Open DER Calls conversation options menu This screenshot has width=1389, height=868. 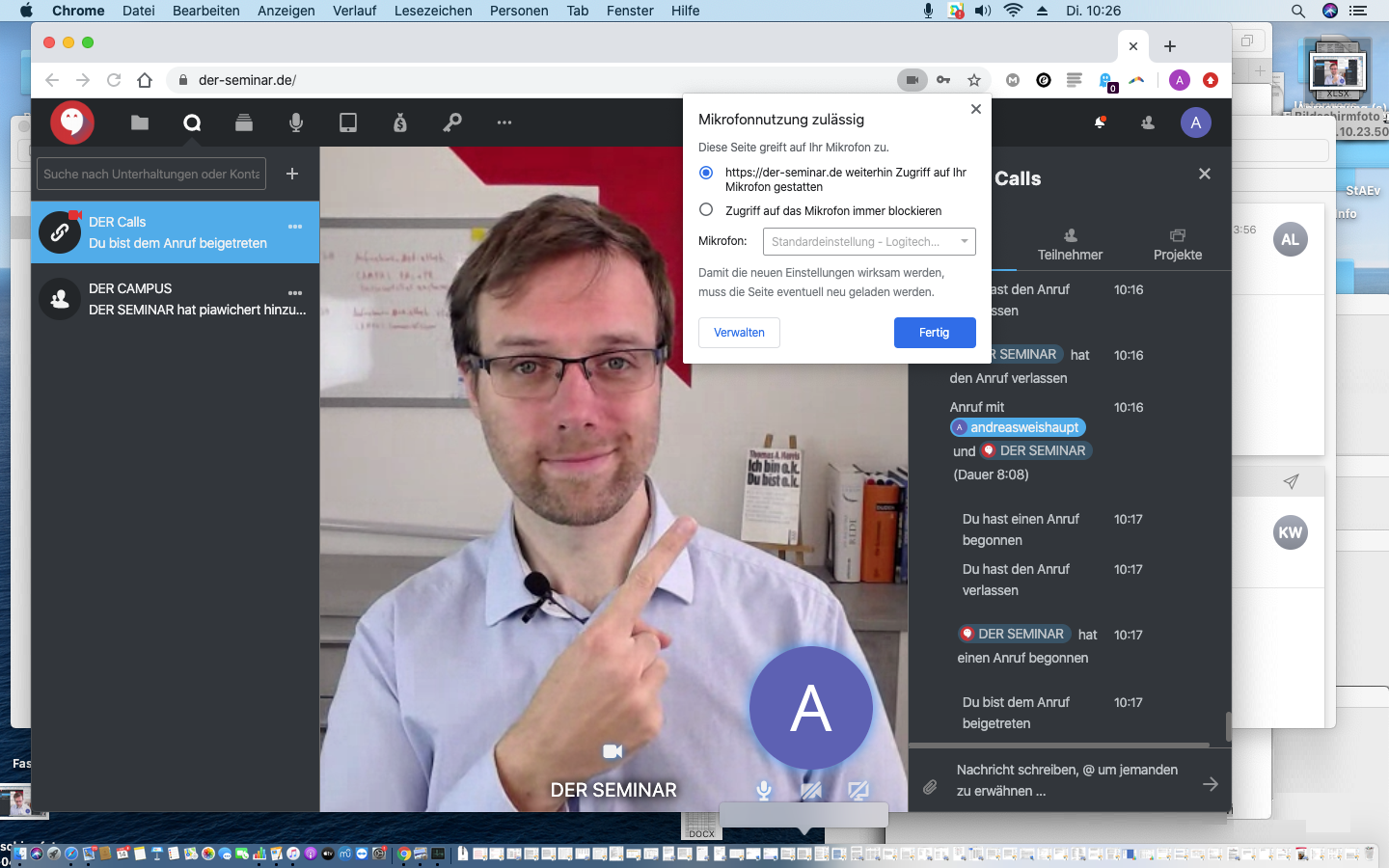tap(295, 227)
